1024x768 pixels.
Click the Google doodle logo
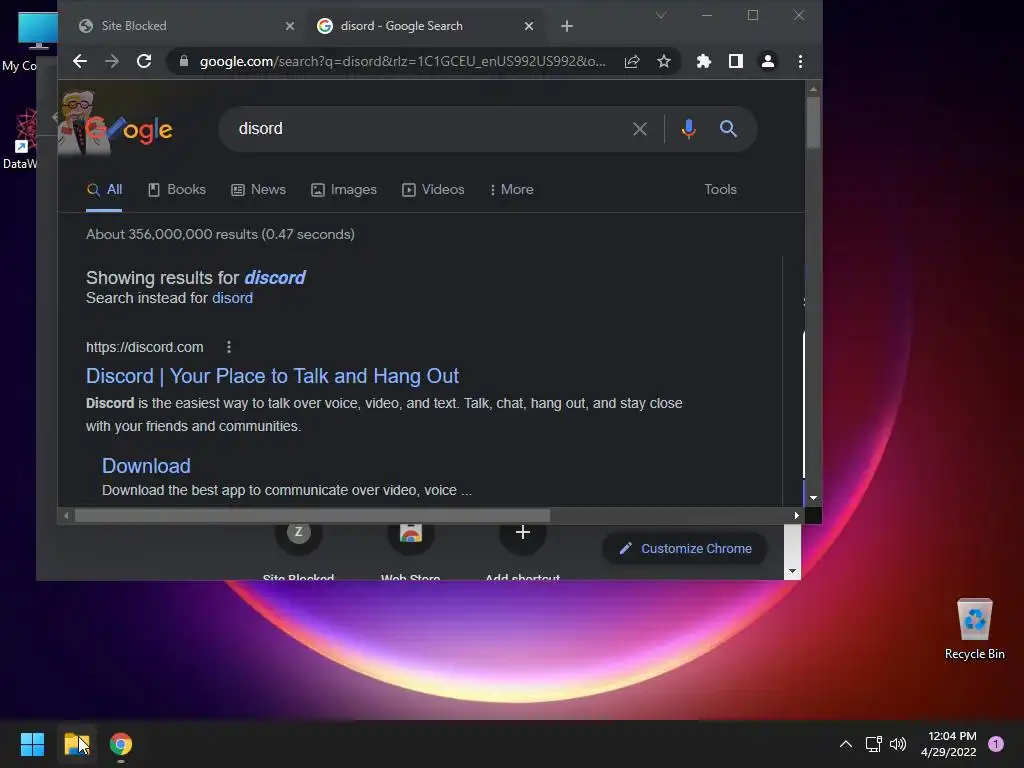(x=116, y=124)
